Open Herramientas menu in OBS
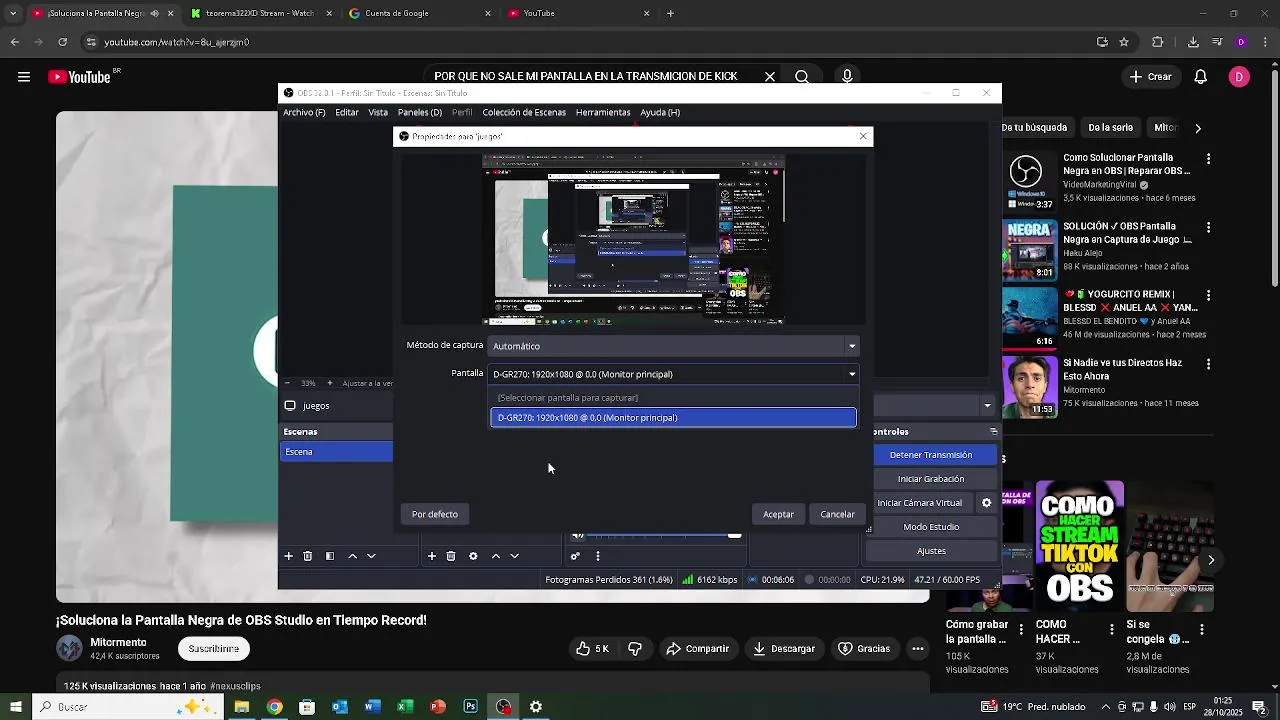The height and width of the screenshot is (720, 1280). [603, 113]
